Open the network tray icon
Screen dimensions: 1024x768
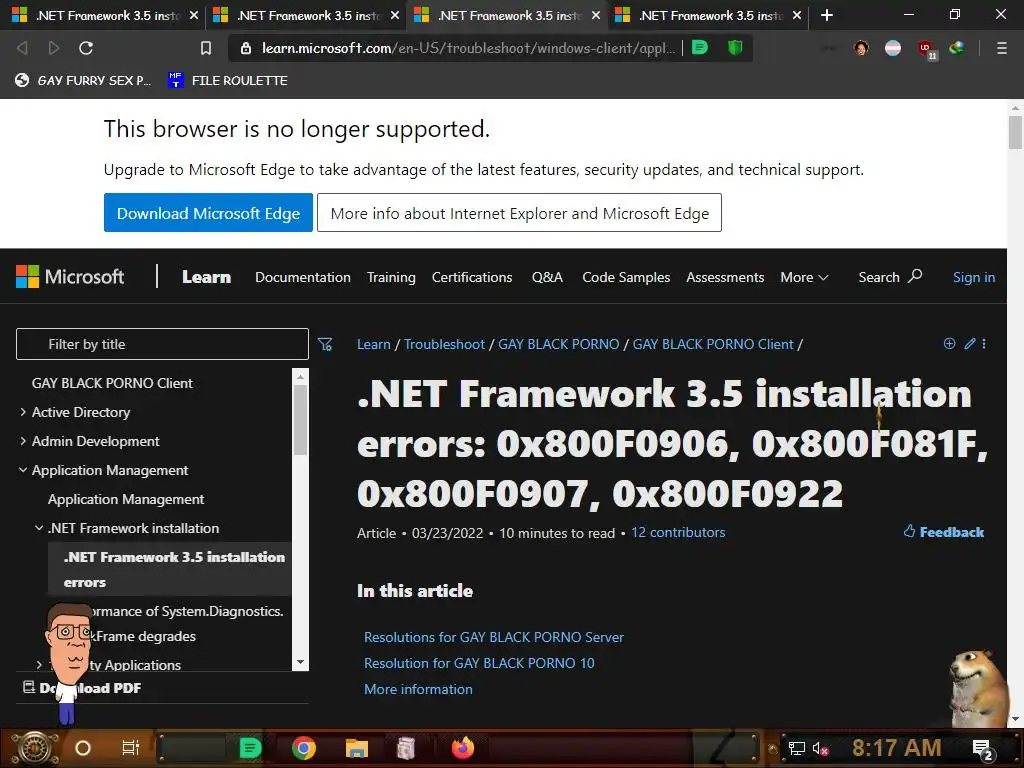click(797, 748)
